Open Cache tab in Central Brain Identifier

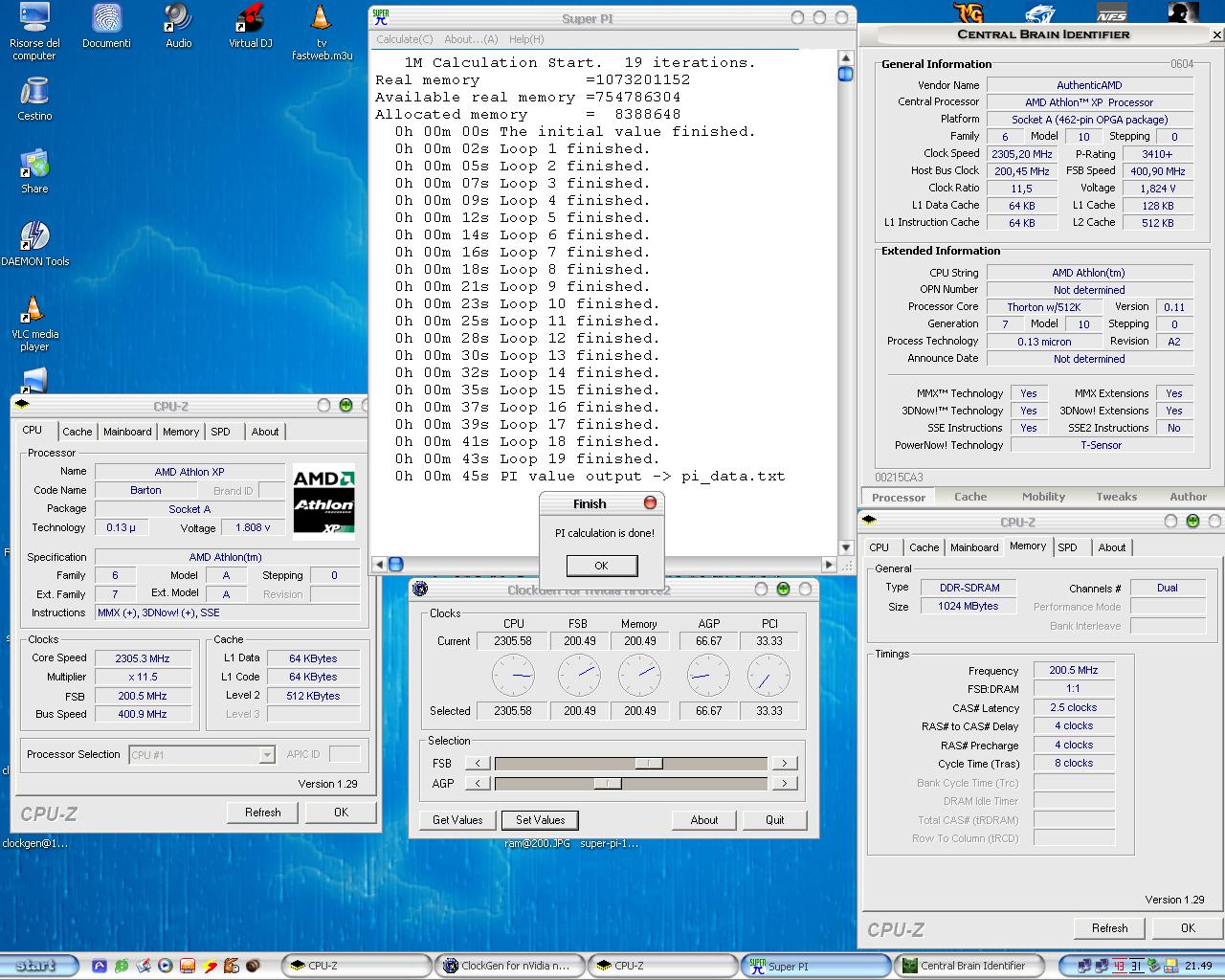[x=970, y=497]
